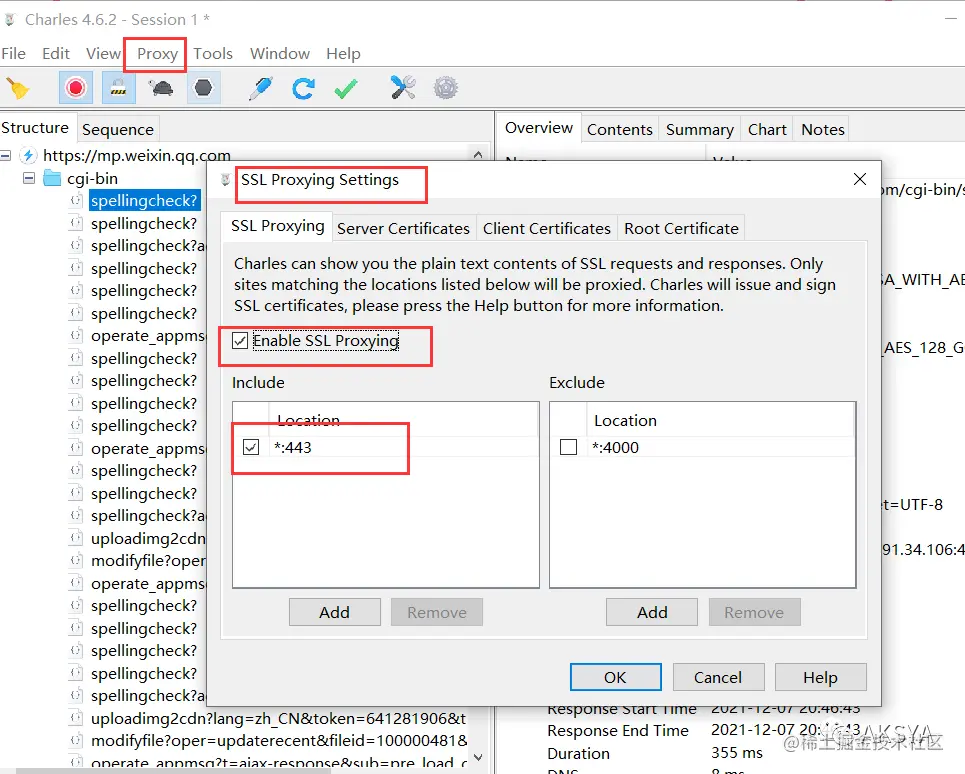Select modifyfile?oper=updaterecent&fileid request
Screen dimensions: 965x774
point(279,740)
